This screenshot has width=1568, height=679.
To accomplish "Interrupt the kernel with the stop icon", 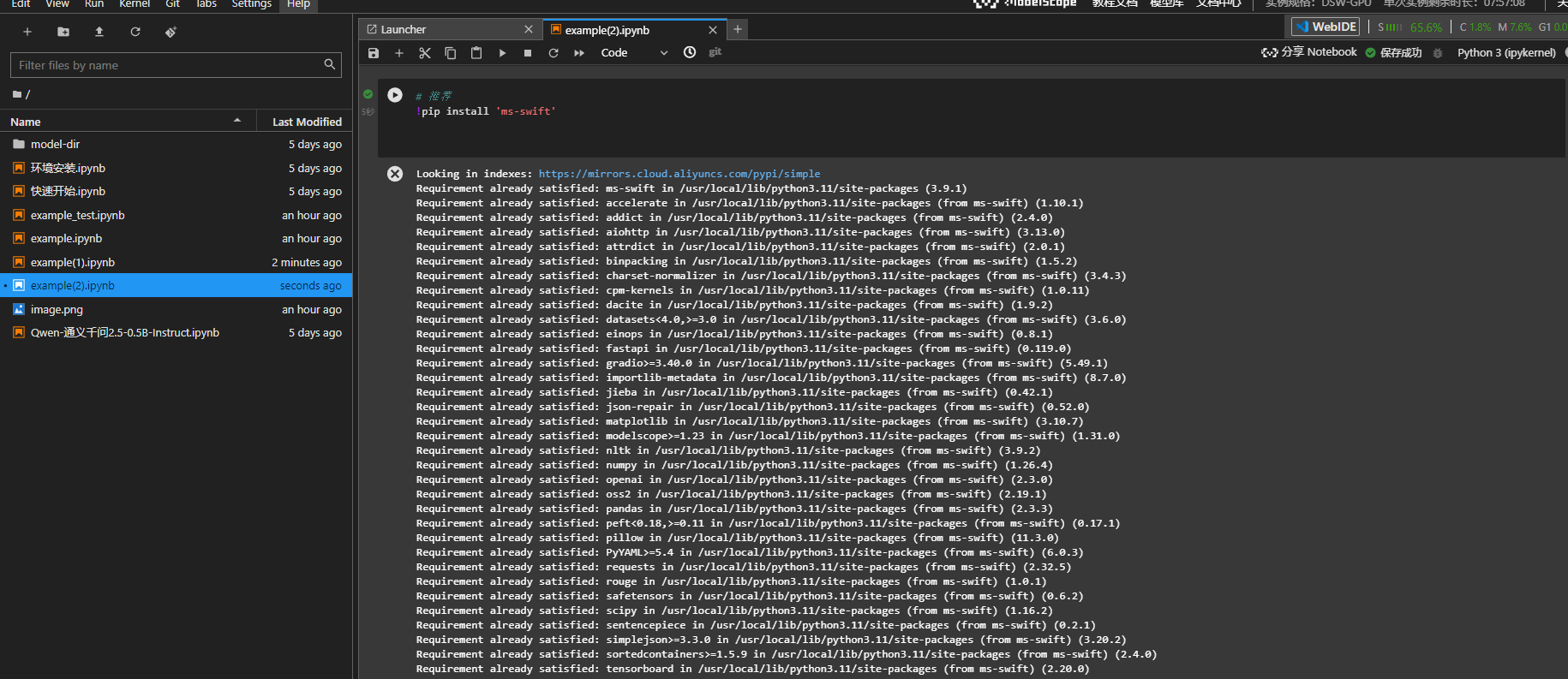I will click(x=528, y=53).
